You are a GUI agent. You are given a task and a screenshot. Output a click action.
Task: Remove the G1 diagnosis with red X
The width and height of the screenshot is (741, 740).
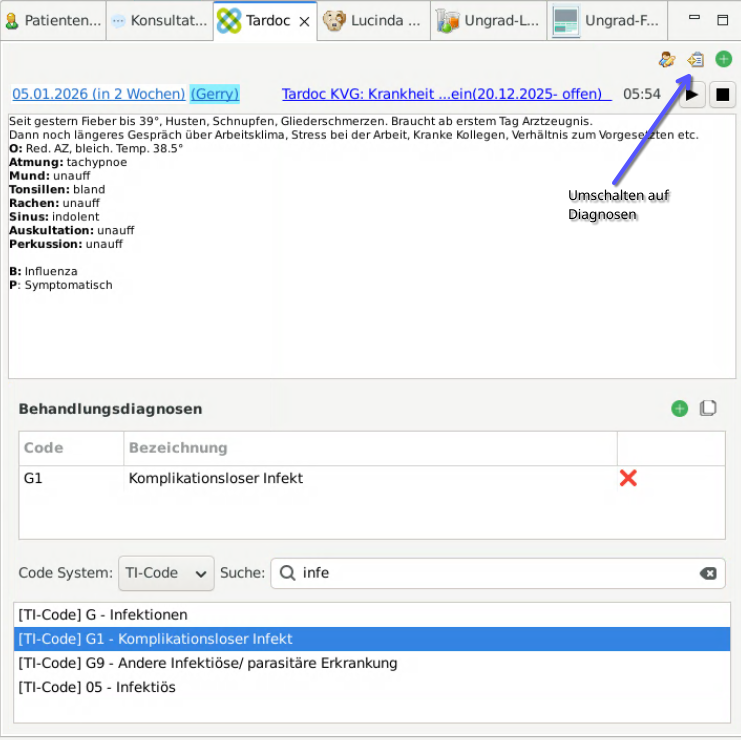point(628,478)
